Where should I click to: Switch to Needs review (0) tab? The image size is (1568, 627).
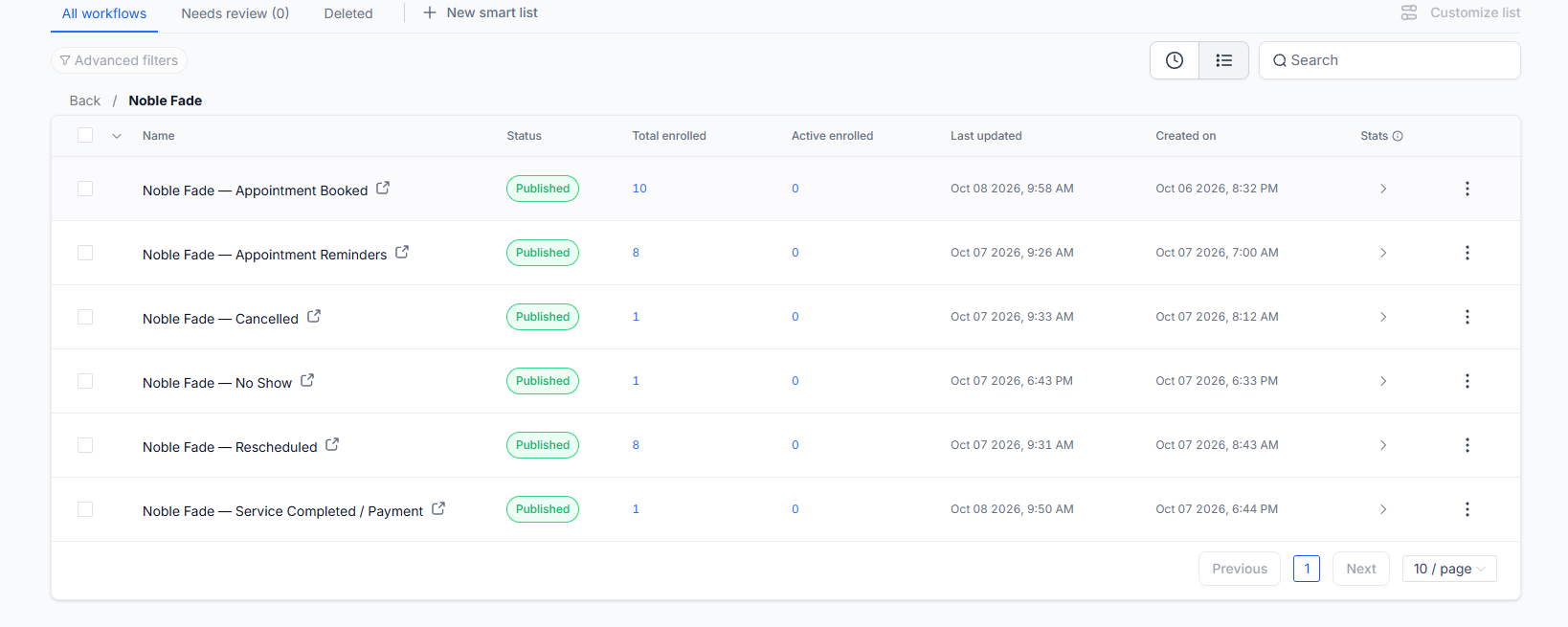pos(235,13)
